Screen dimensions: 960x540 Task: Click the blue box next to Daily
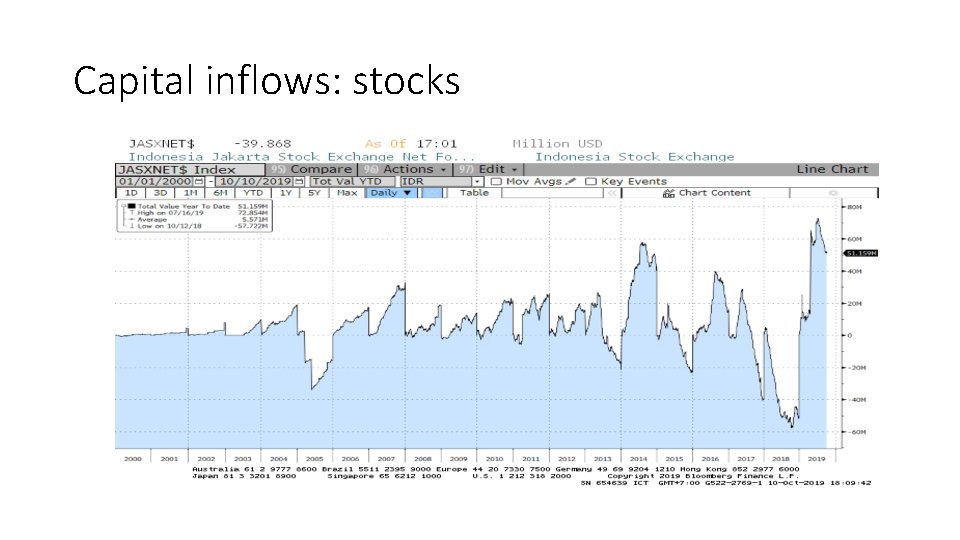tap(432, 193)
